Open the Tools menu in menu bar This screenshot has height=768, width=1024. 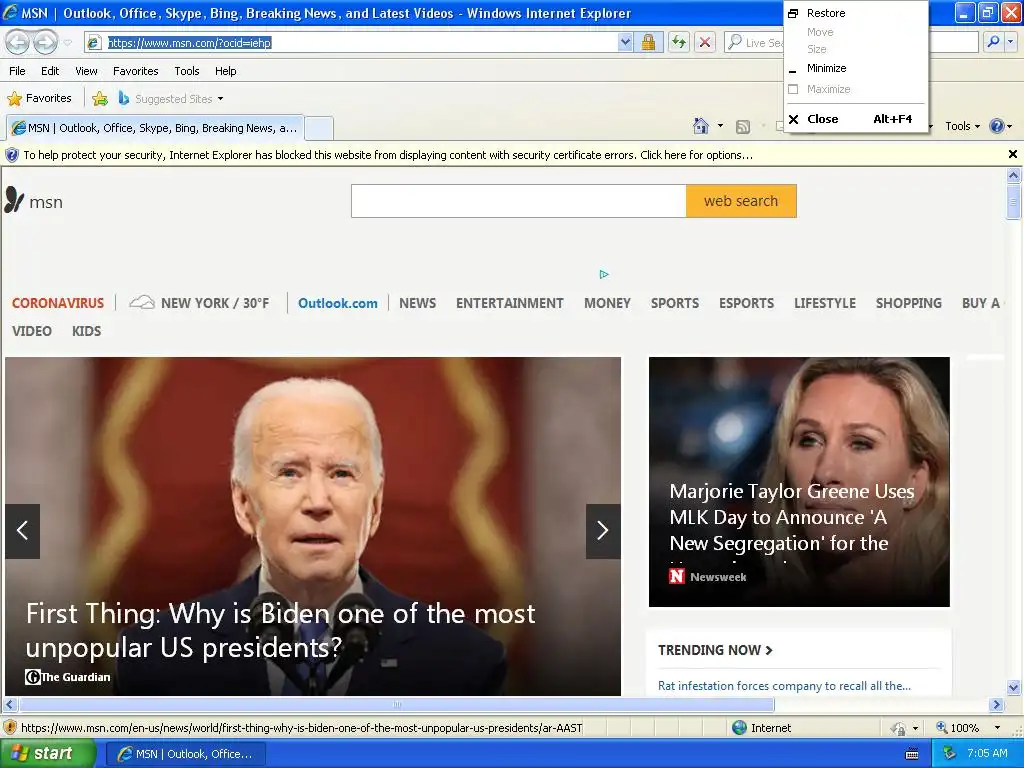[187, 71]
